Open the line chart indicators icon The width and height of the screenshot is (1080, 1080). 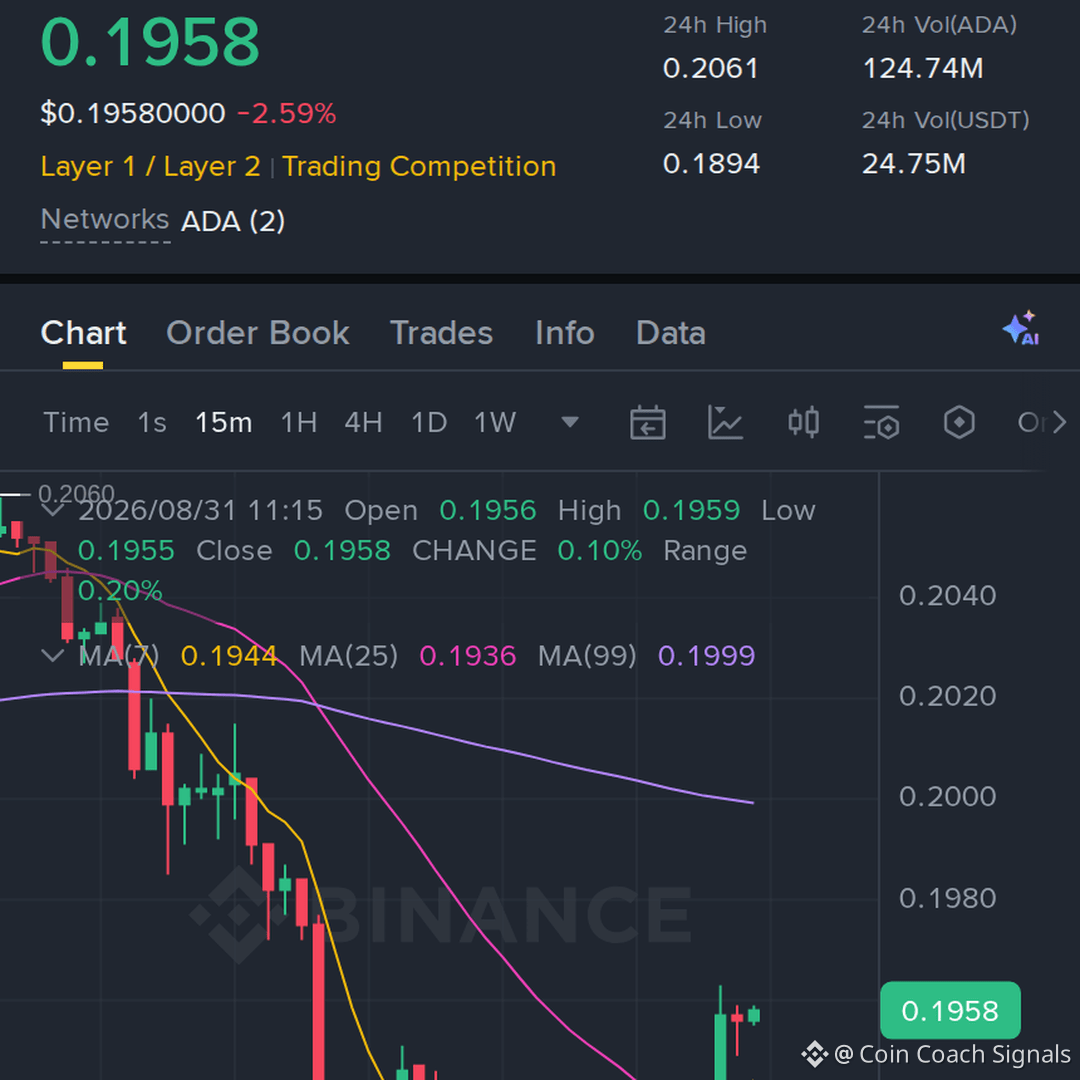coord(725,422)
